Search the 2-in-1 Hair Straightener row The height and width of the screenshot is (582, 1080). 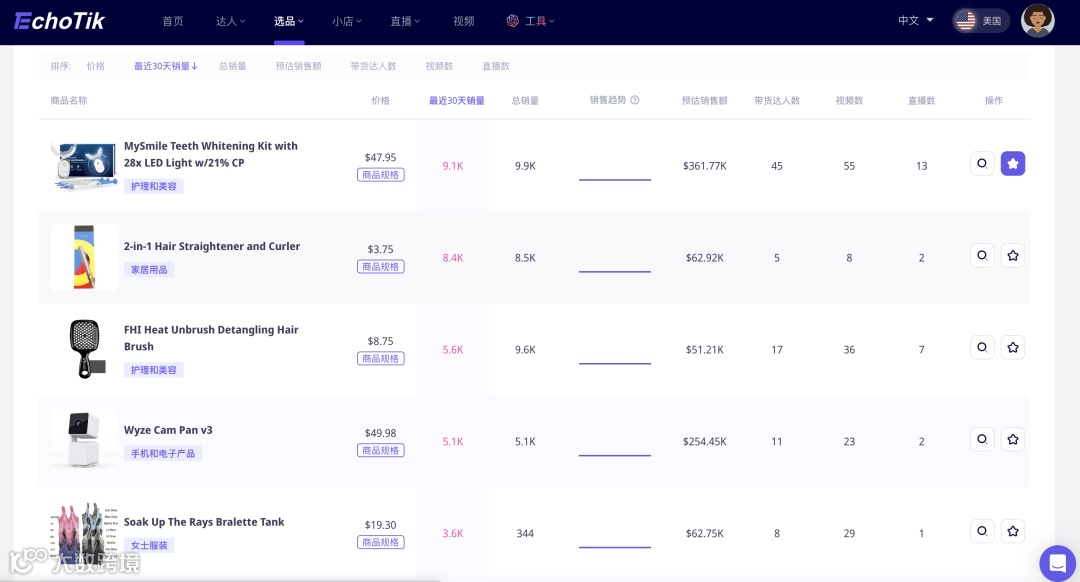[982, 256]
